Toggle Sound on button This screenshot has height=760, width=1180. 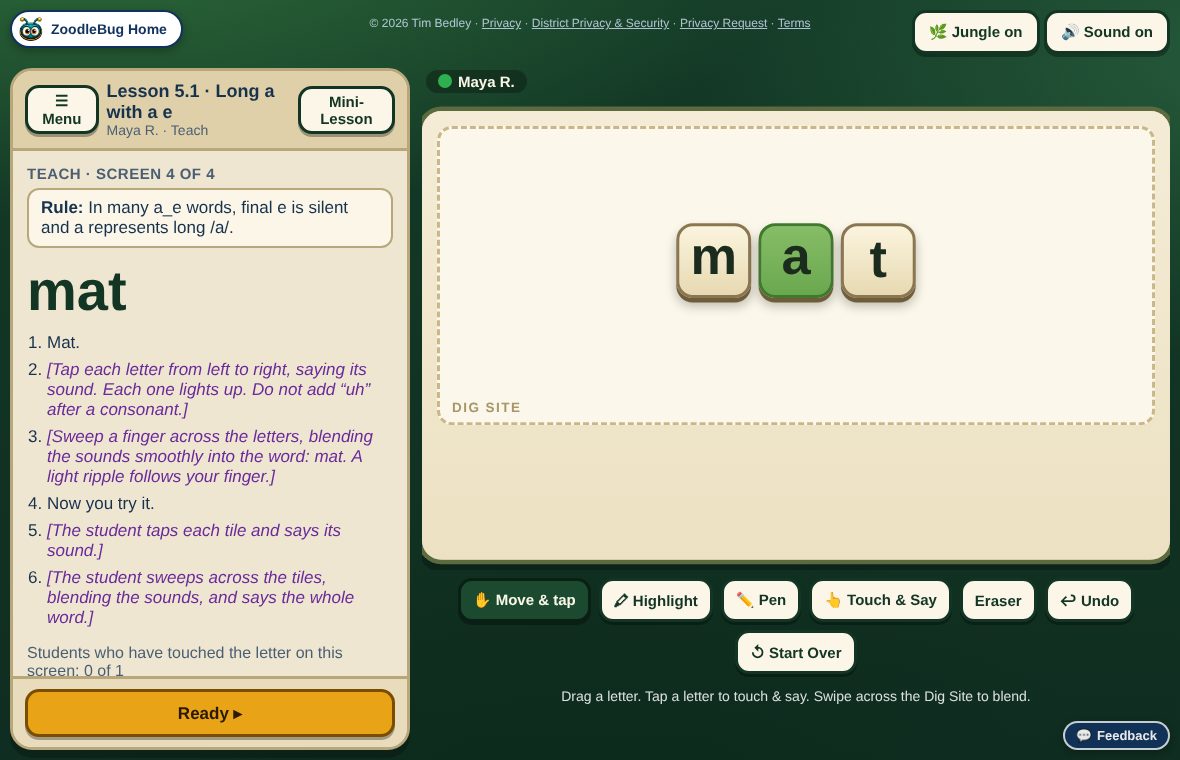point(1107,32)
